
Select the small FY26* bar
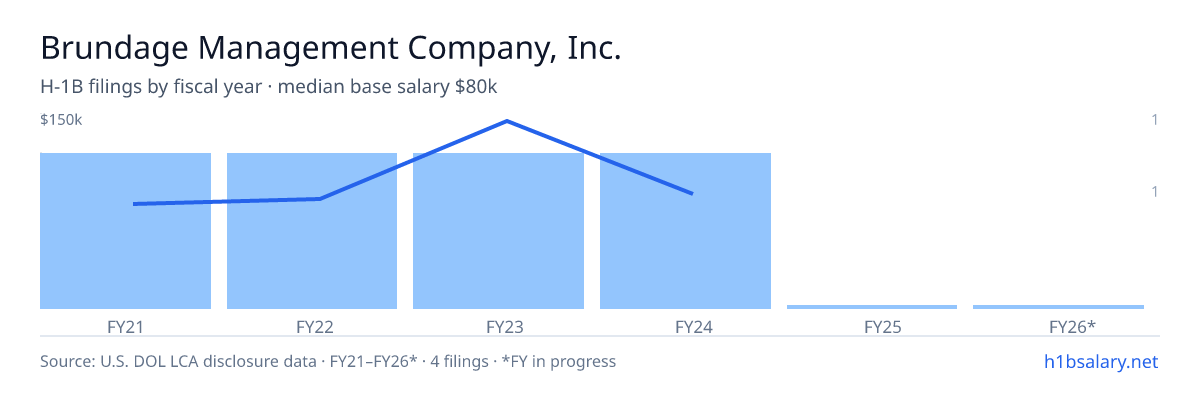pos(1058,307)
